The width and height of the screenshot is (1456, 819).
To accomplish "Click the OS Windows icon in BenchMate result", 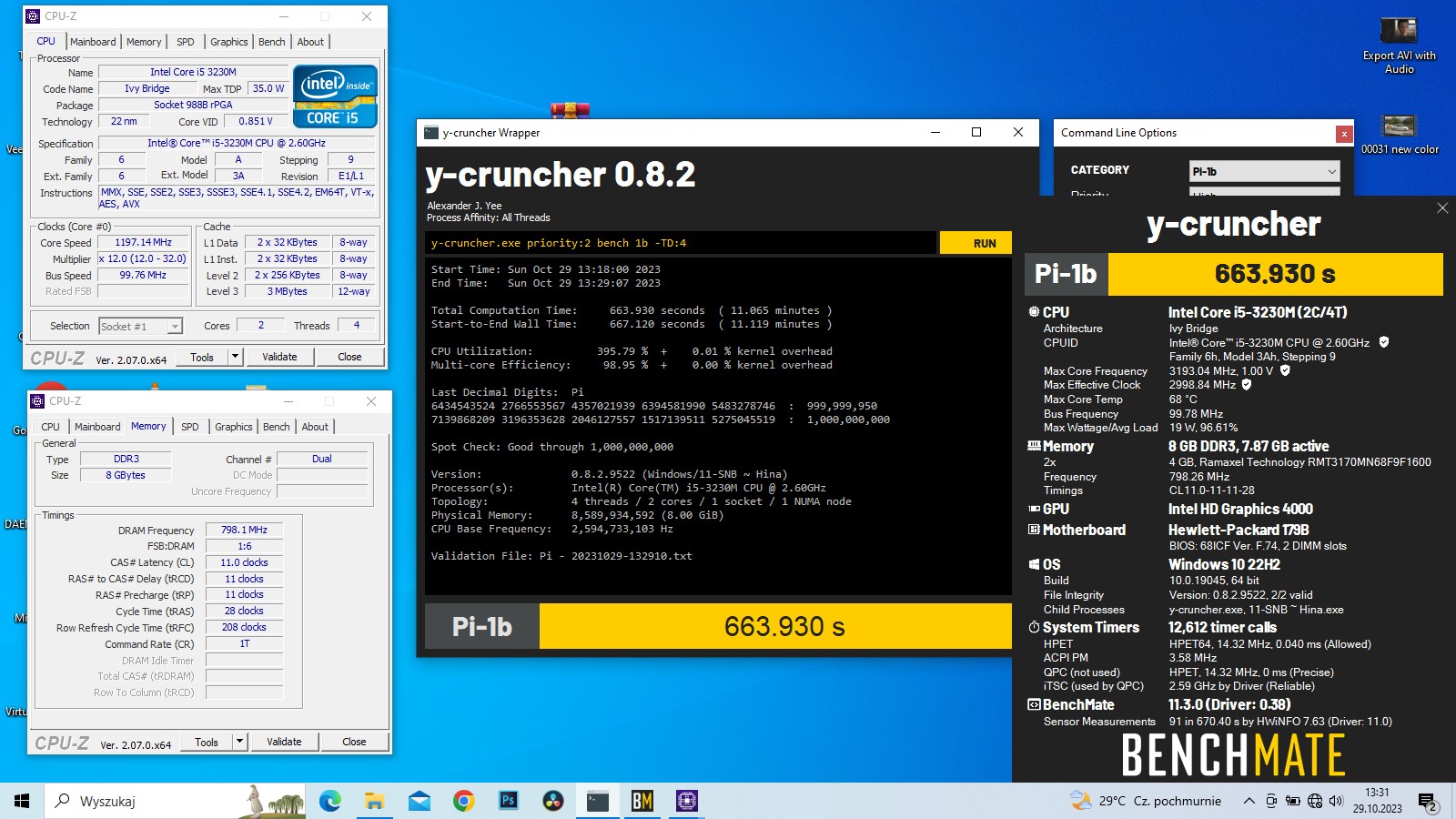I will coord(1034,564).
